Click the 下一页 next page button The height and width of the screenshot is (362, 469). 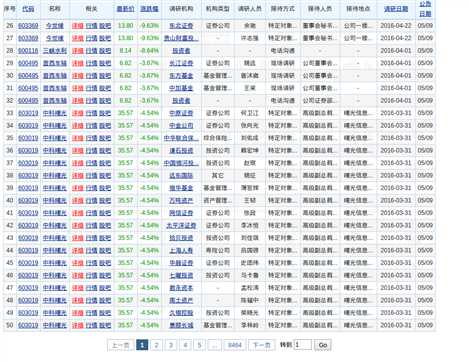[x=262, y=345]
